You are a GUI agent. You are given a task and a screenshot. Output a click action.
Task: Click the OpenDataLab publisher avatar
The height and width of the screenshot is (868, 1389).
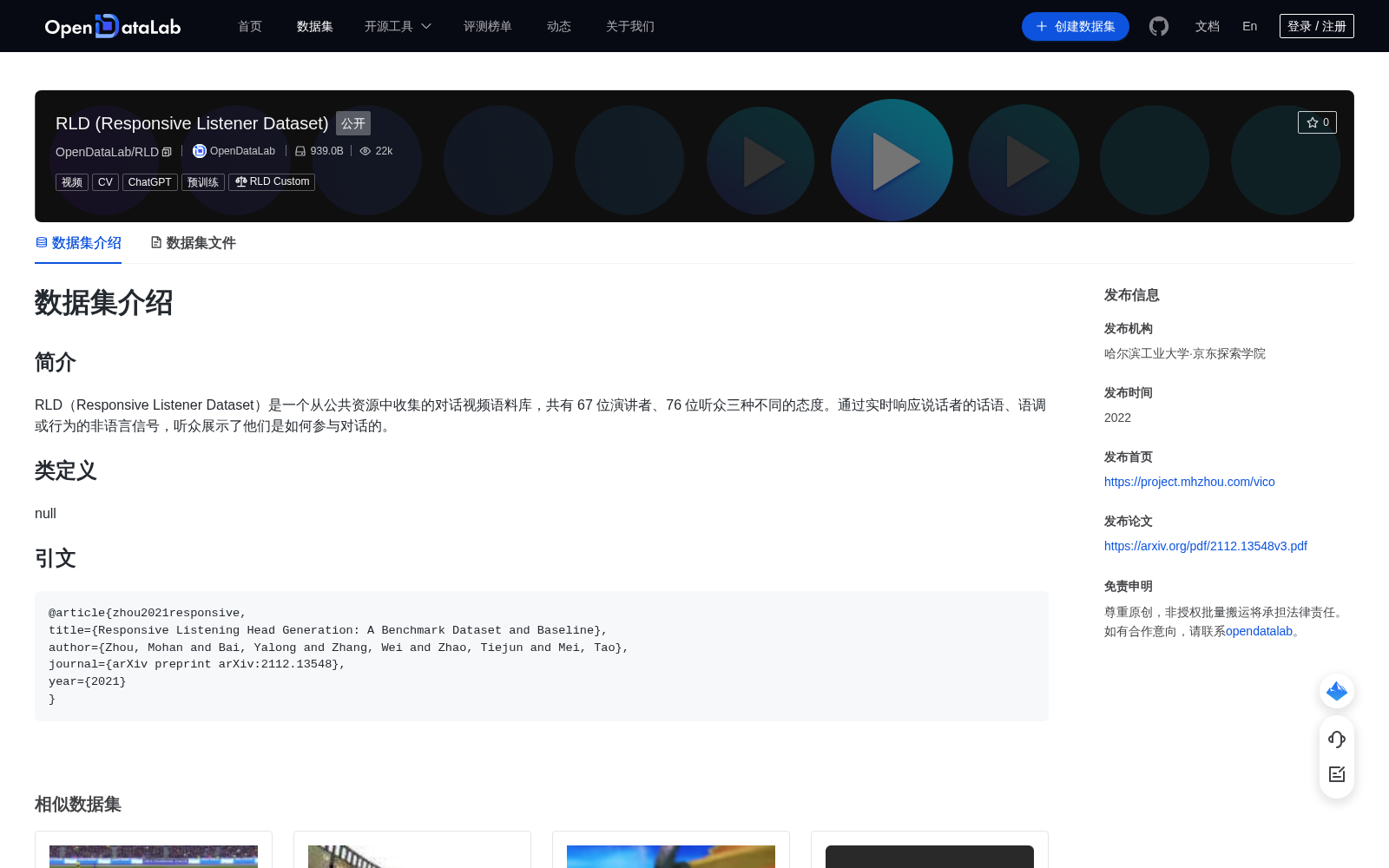(200, 151)
